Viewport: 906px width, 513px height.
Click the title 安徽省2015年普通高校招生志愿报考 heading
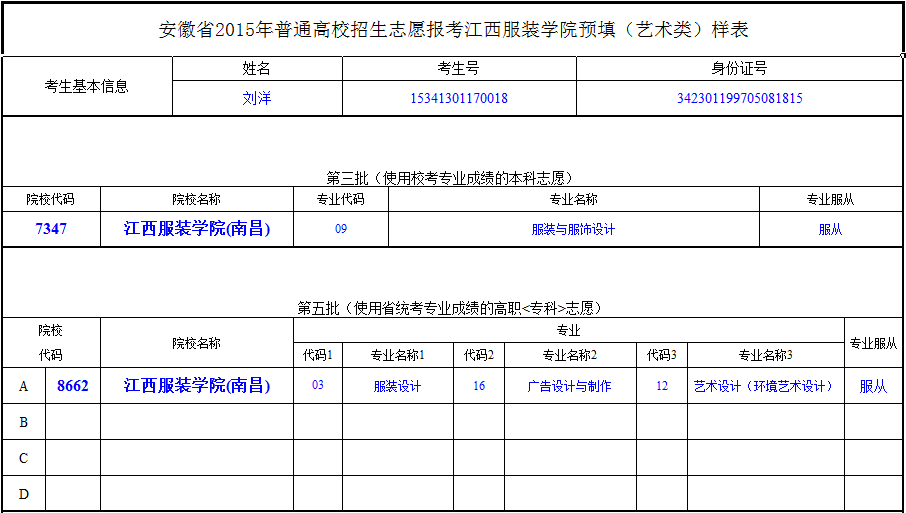454,30
